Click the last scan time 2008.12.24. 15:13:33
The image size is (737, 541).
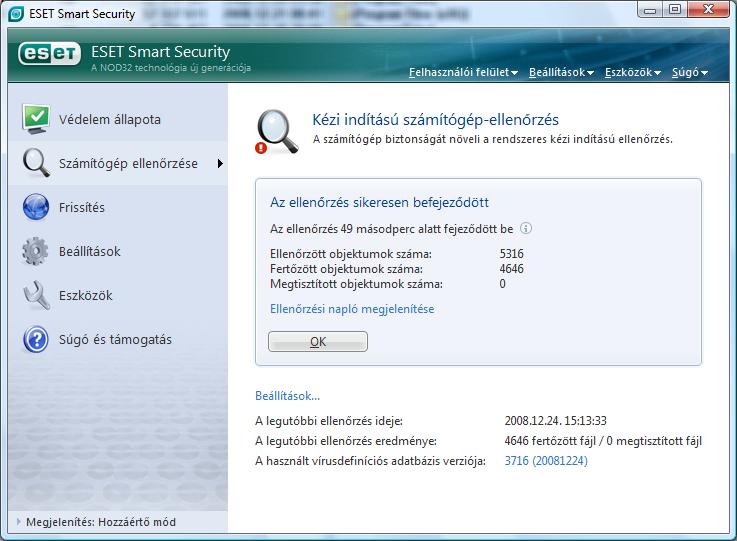[556, 421]
